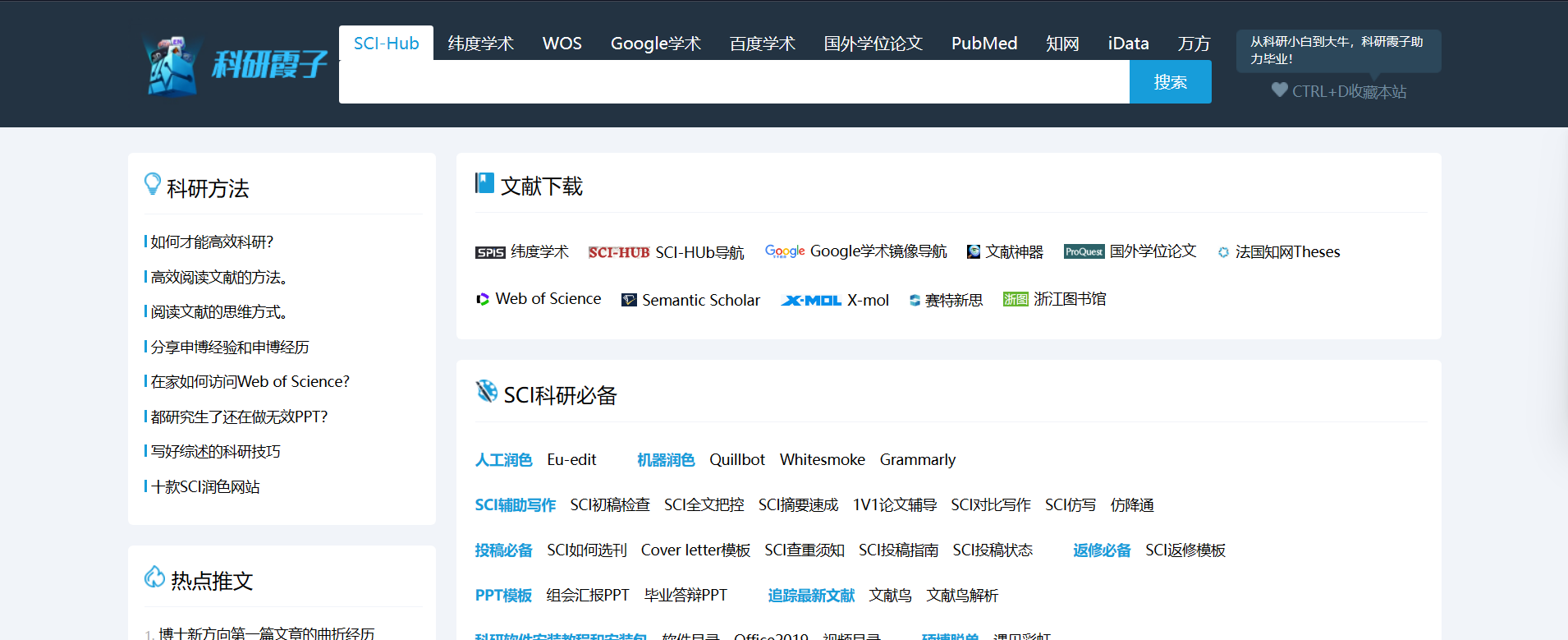Viewport: 1568px width, 640px height.
Task: Open SCI全文把控 link
Action: [x=704, y=504]
